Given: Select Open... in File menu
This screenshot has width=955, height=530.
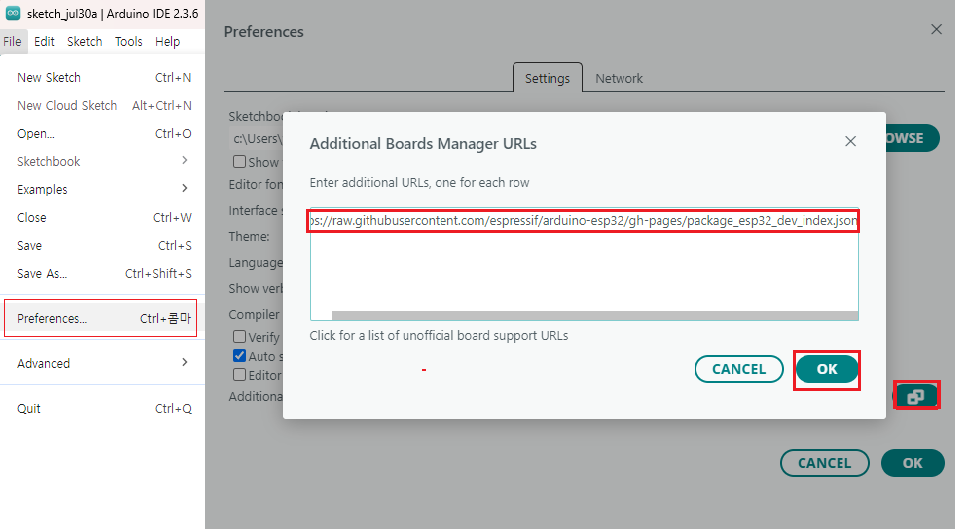Looking at the screenshot, I should [102, 134].
